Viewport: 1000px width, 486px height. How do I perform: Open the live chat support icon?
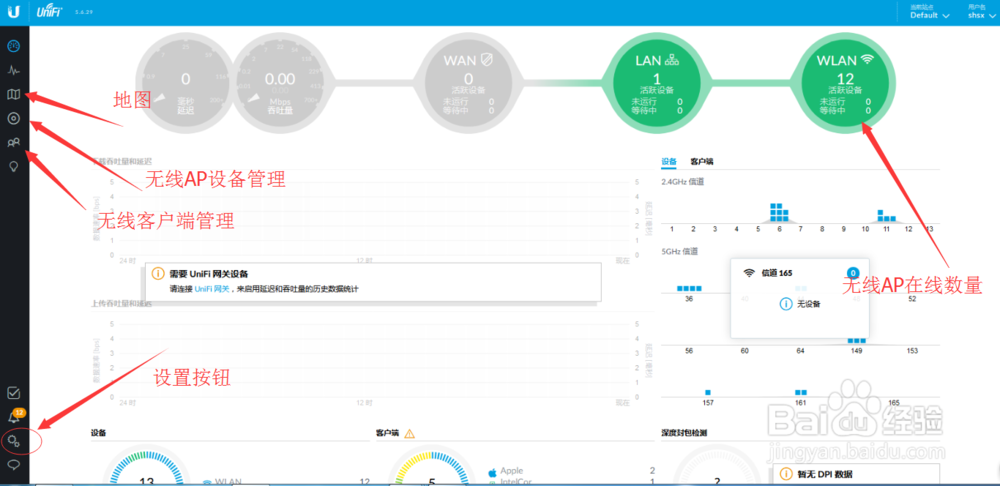tap(14, 464)
